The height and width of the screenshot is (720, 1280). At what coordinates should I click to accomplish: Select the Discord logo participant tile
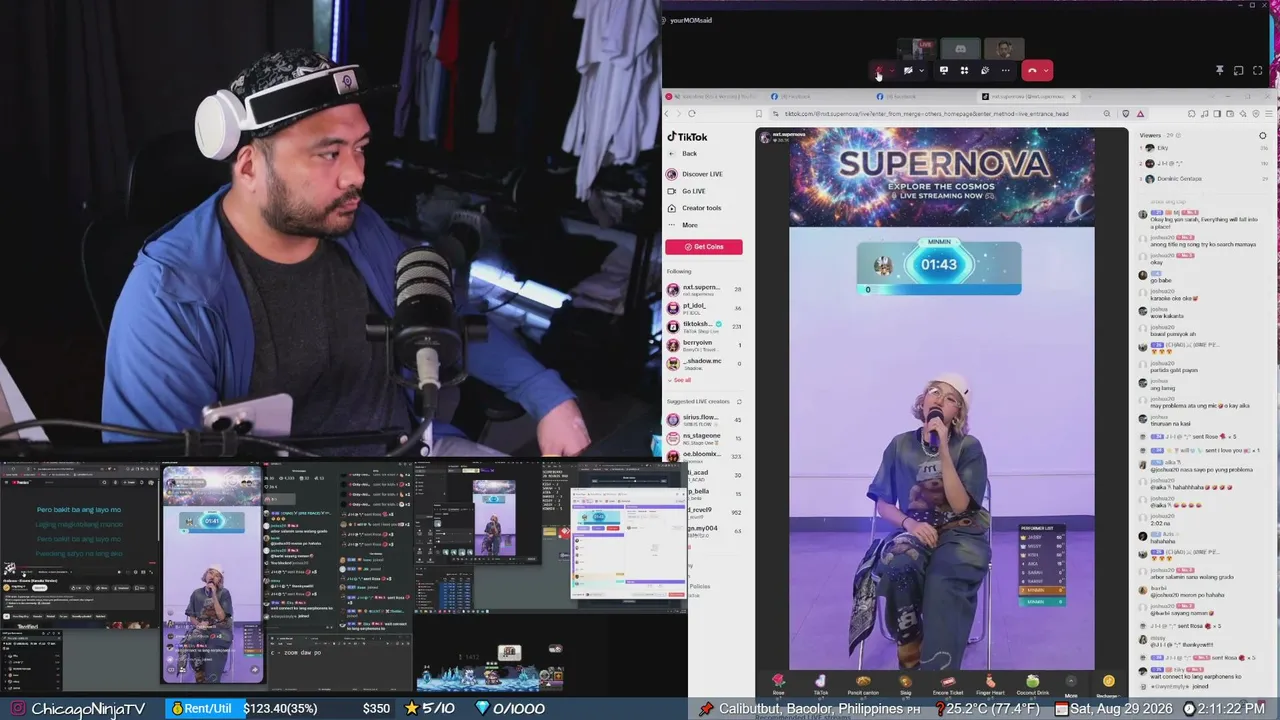960,48
